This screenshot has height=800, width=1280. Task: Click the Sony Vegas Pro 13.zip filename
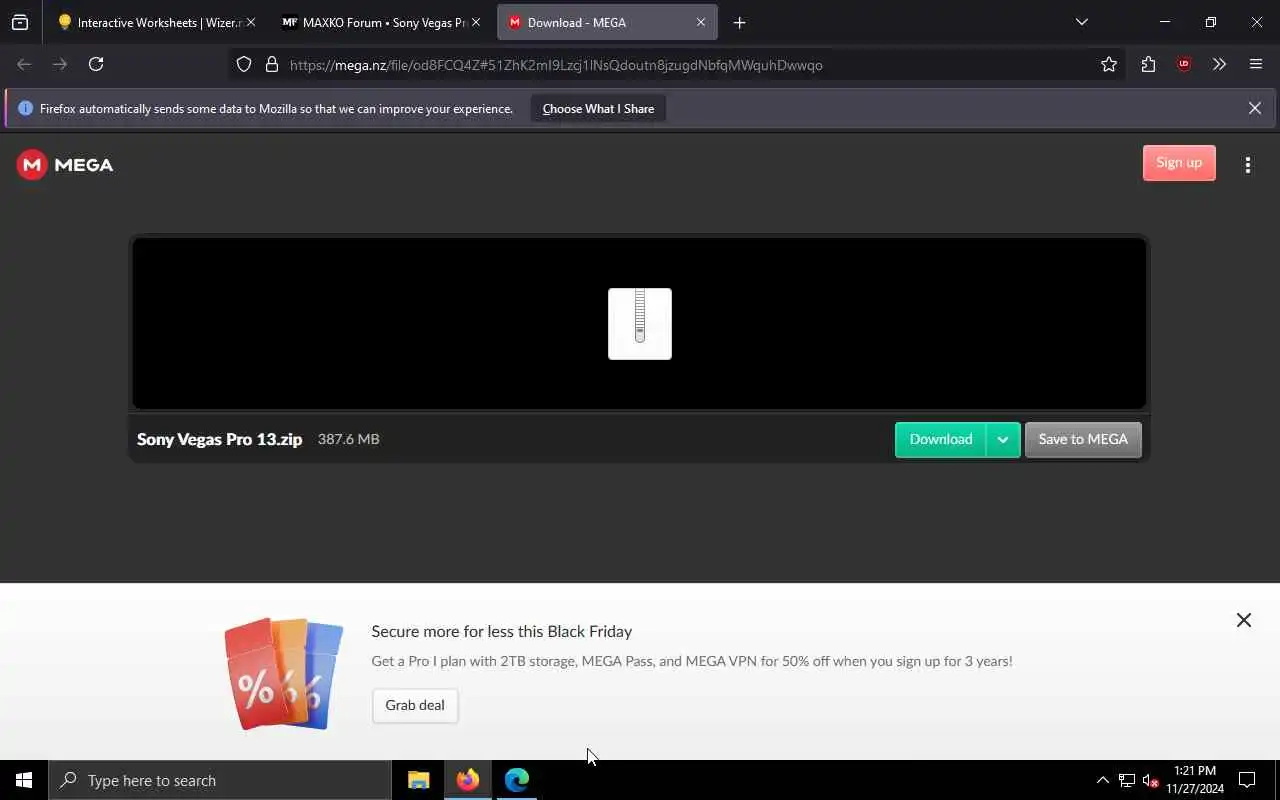tap(219, 439)
